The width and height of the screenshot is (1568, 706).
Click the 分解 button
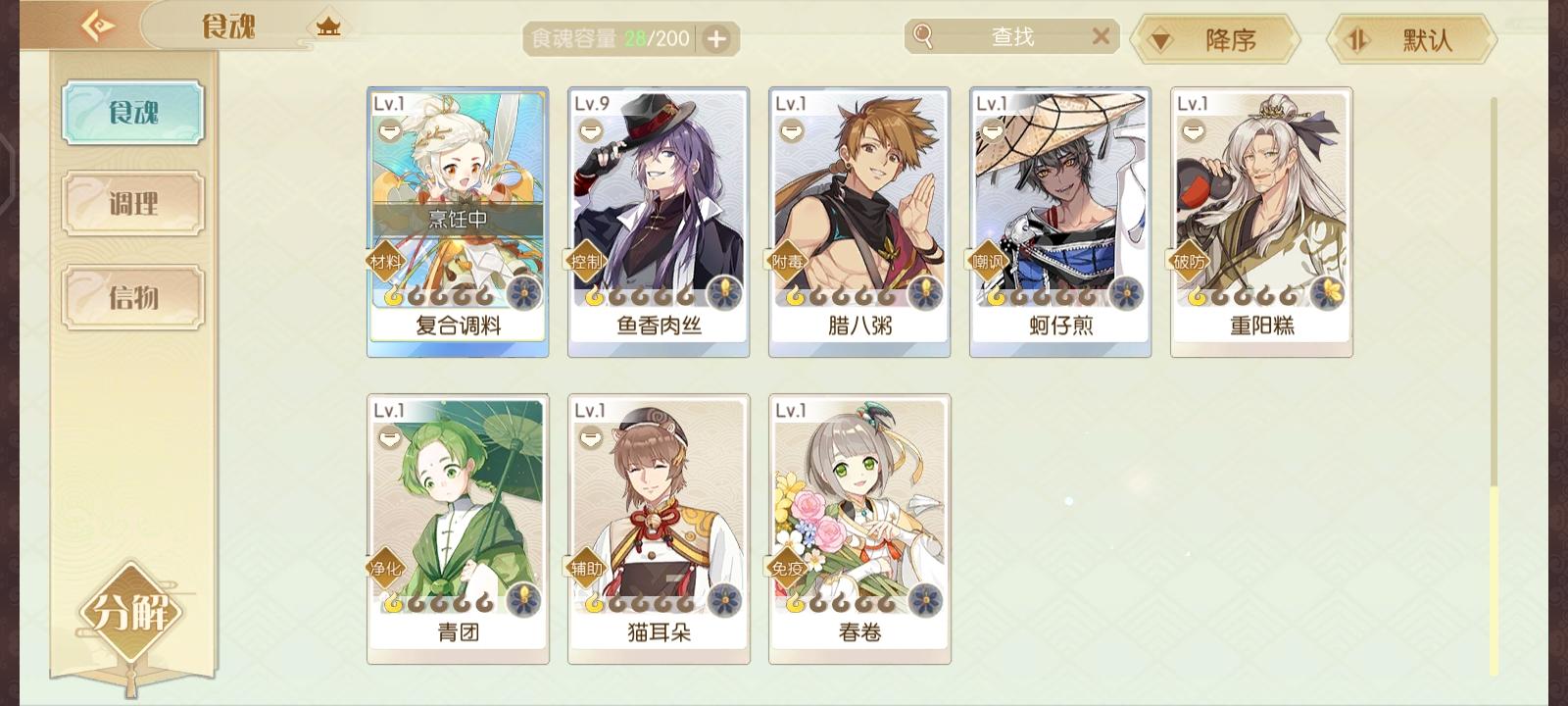coord(131,614)
